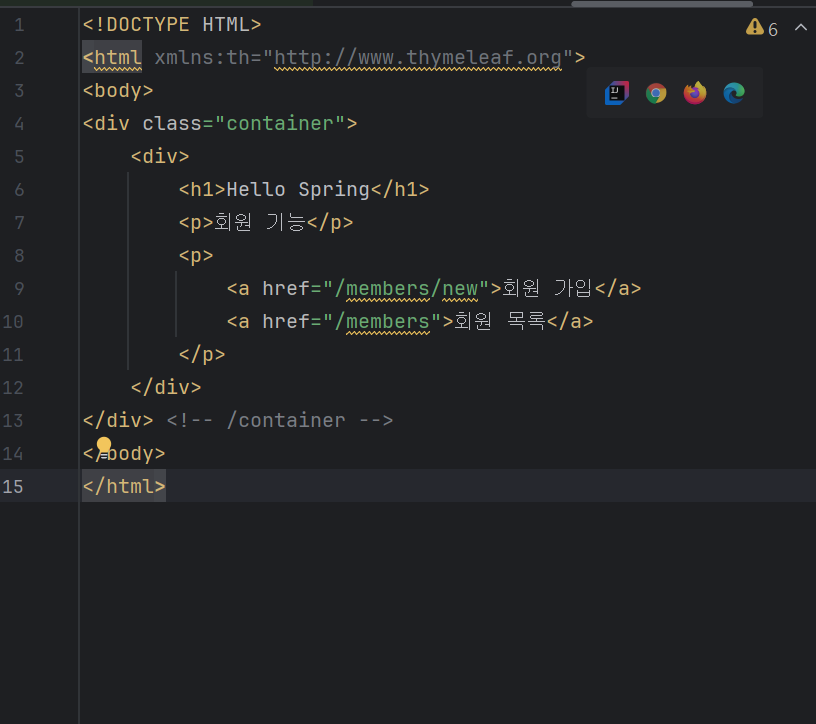This screenshot has width=816, height=724.
Task: Open page in Firefox browser
Action: click(695, 93)
